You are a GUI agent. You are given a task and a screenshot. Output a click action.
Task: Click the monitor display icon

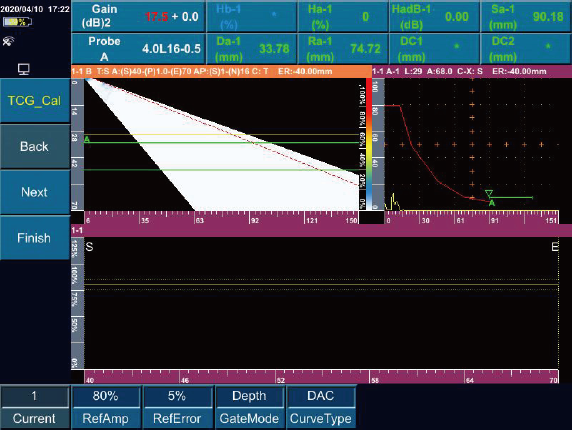[x=24, y=69]
